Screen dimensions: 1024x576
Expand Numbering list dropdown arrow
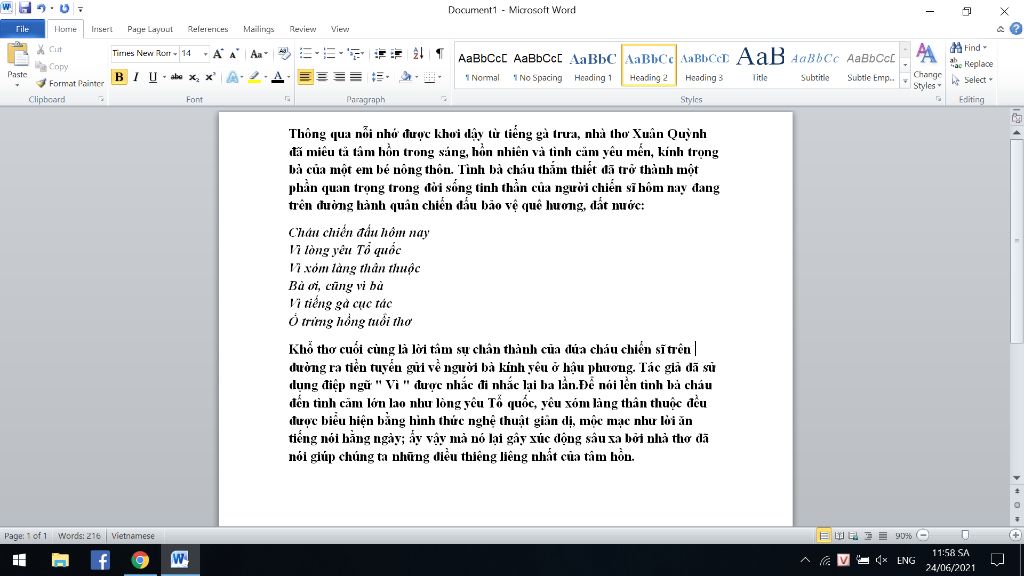(x=341, y=54)
